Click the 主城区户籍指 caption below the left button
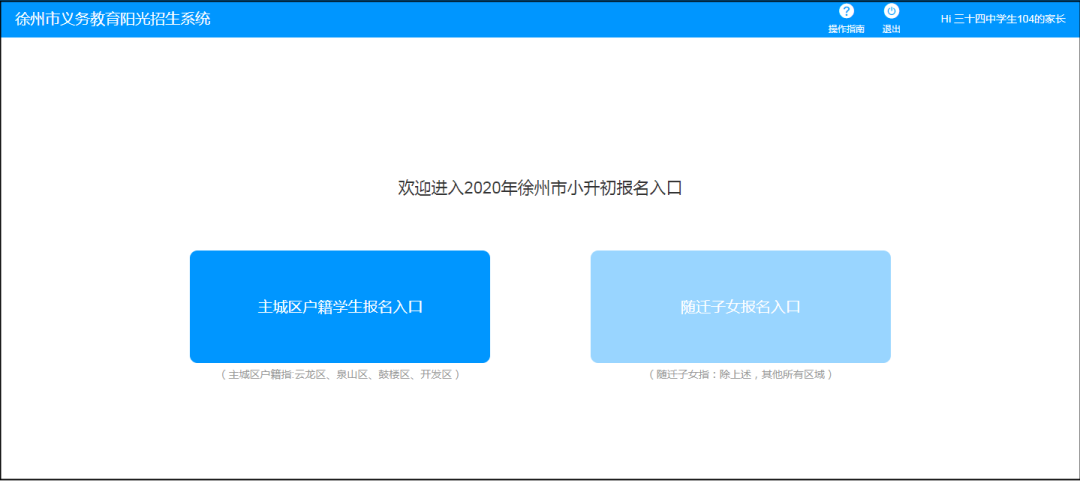The image size is (1080, 483). 260,375
